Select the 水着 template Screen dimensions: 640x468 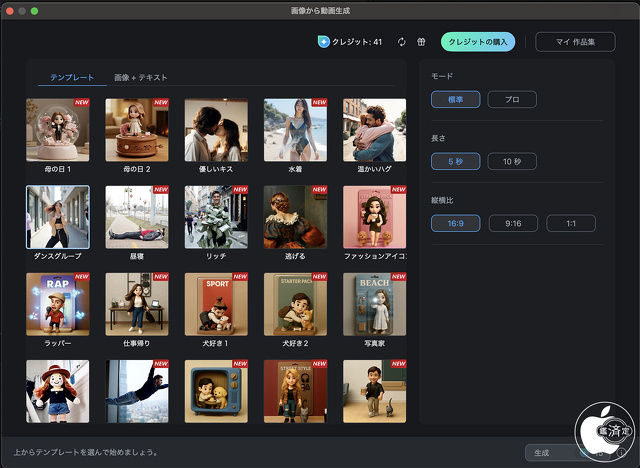pos(295,129)
